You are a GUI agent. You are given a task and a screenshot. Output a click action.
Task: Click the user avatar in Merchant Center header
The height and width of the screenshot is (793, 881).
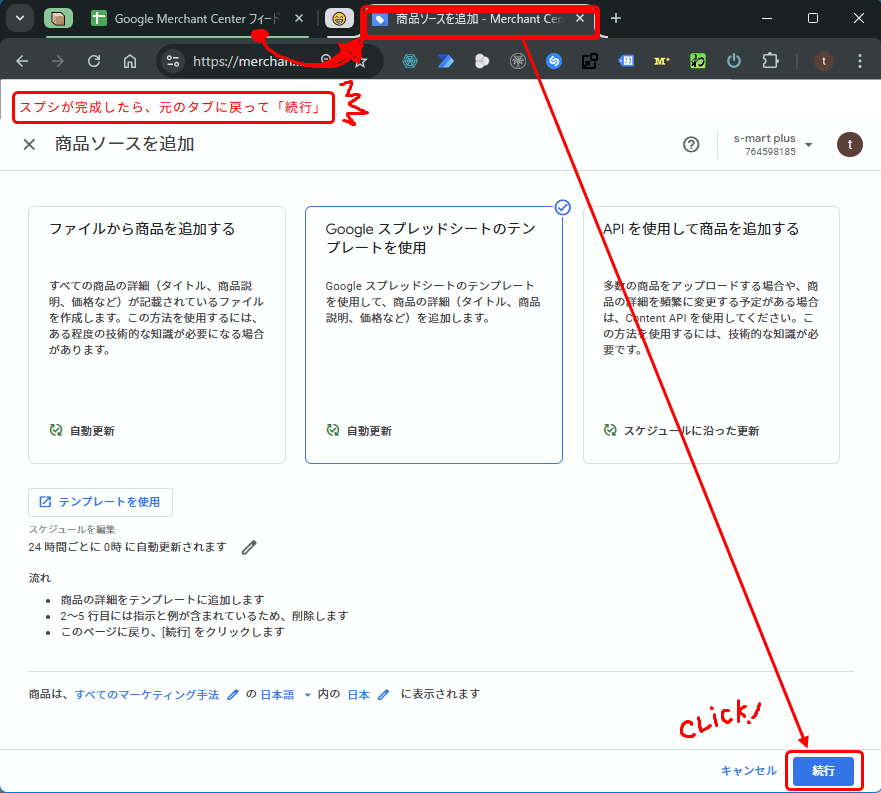(x=849, y=144)
